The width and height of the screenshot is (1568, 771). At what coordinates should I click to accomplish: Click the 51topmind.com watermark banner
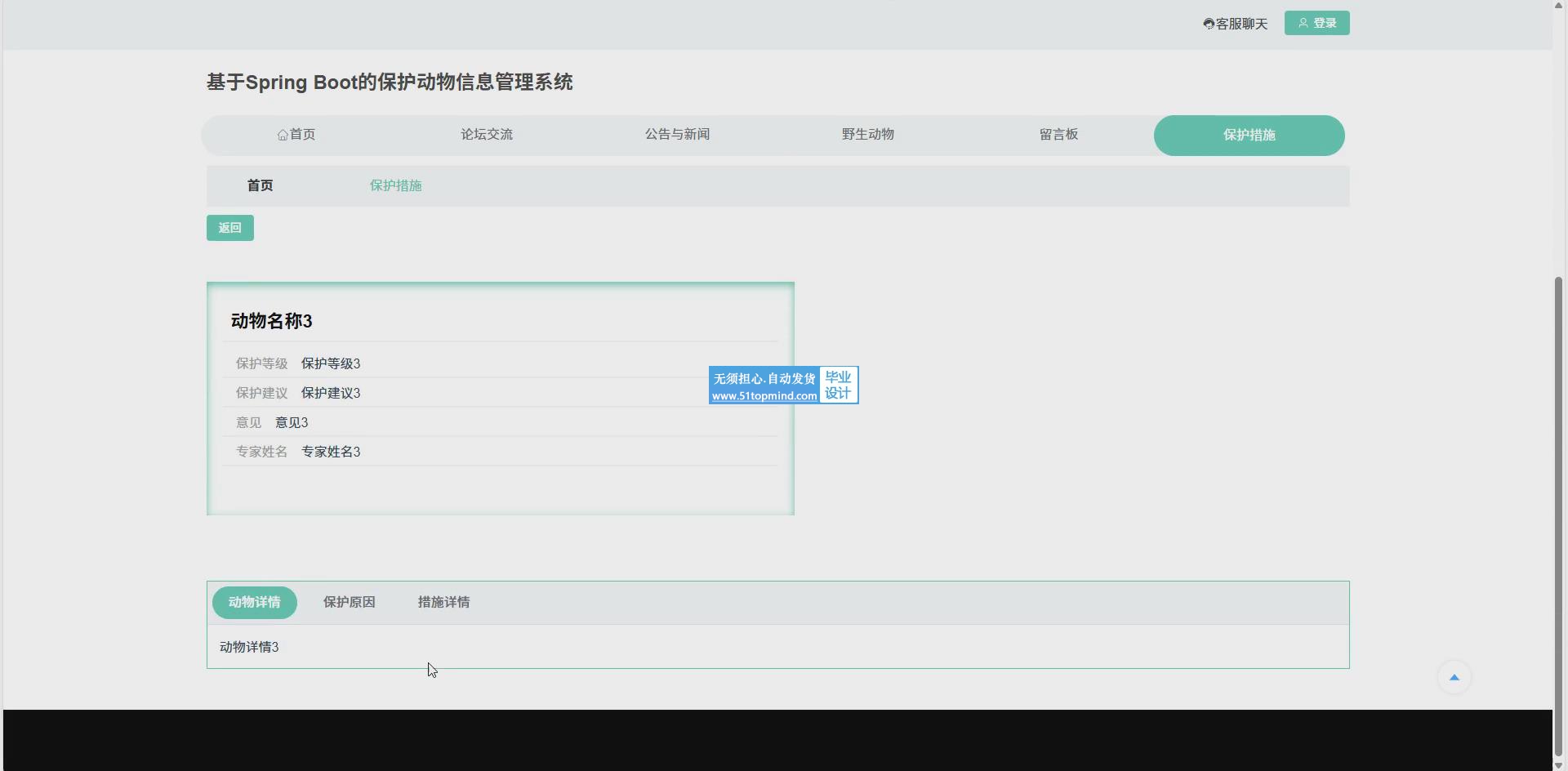pyautogui.click(x=783, y=385)
